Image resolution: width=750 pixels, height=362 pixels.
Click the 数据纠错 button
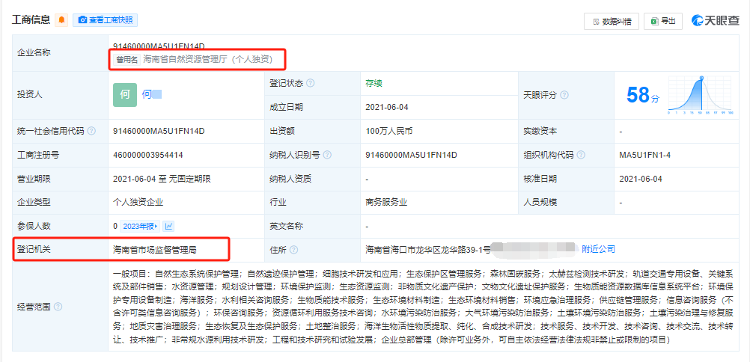click(x=611, y=21)
